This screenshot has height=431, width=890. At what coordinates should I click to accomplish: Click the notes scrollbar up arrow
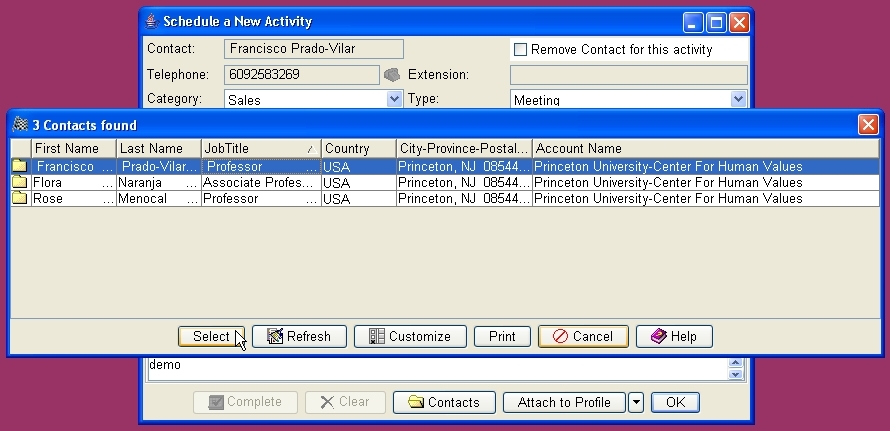coord(736,362)
